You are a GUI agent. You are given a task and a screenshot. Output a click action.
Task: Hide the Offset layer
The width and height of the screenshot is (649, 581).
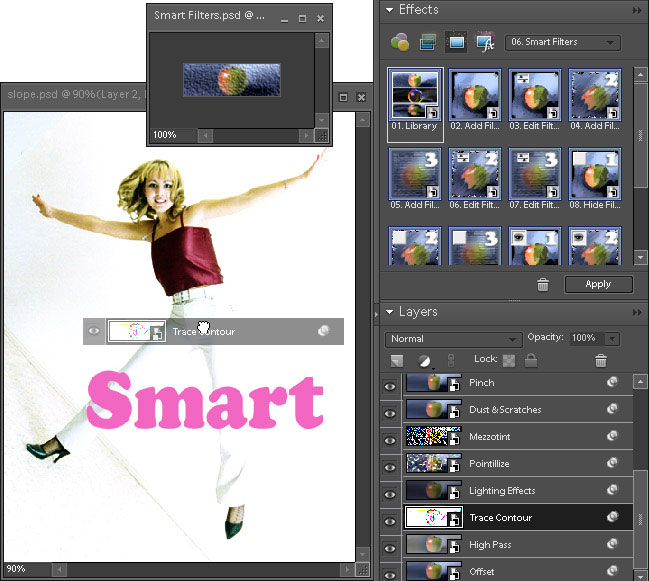point(390,574)
